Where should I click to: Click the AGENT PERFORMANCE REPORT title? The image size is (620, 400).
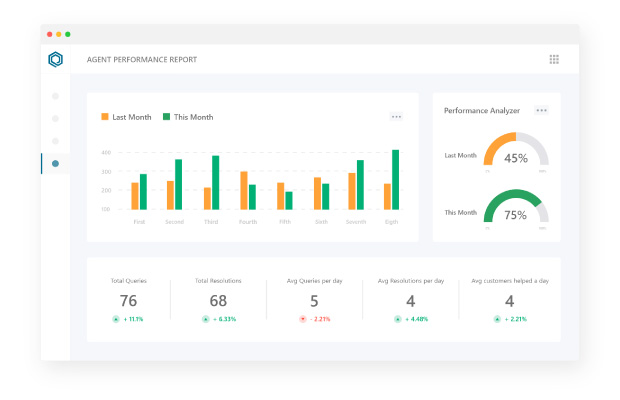click(142, 60)
